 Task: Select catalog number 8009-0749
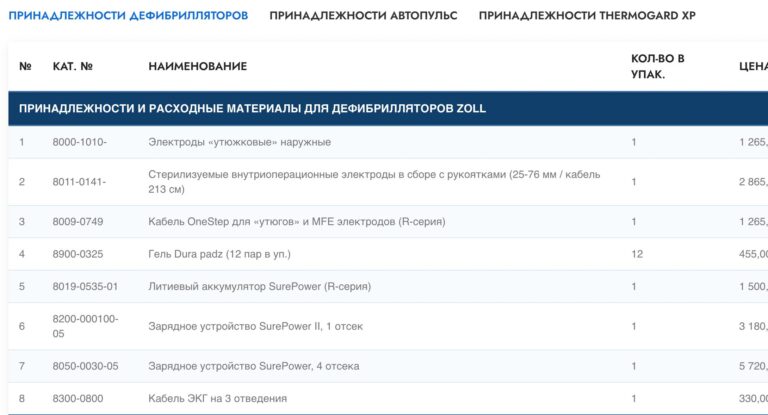78,221
